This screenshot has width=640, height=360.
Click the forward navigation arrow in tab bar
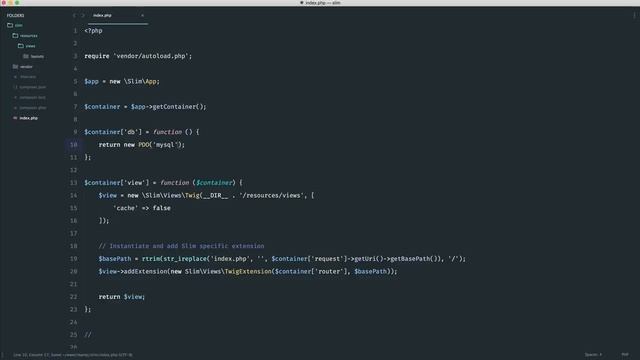(x=83, y=16)
